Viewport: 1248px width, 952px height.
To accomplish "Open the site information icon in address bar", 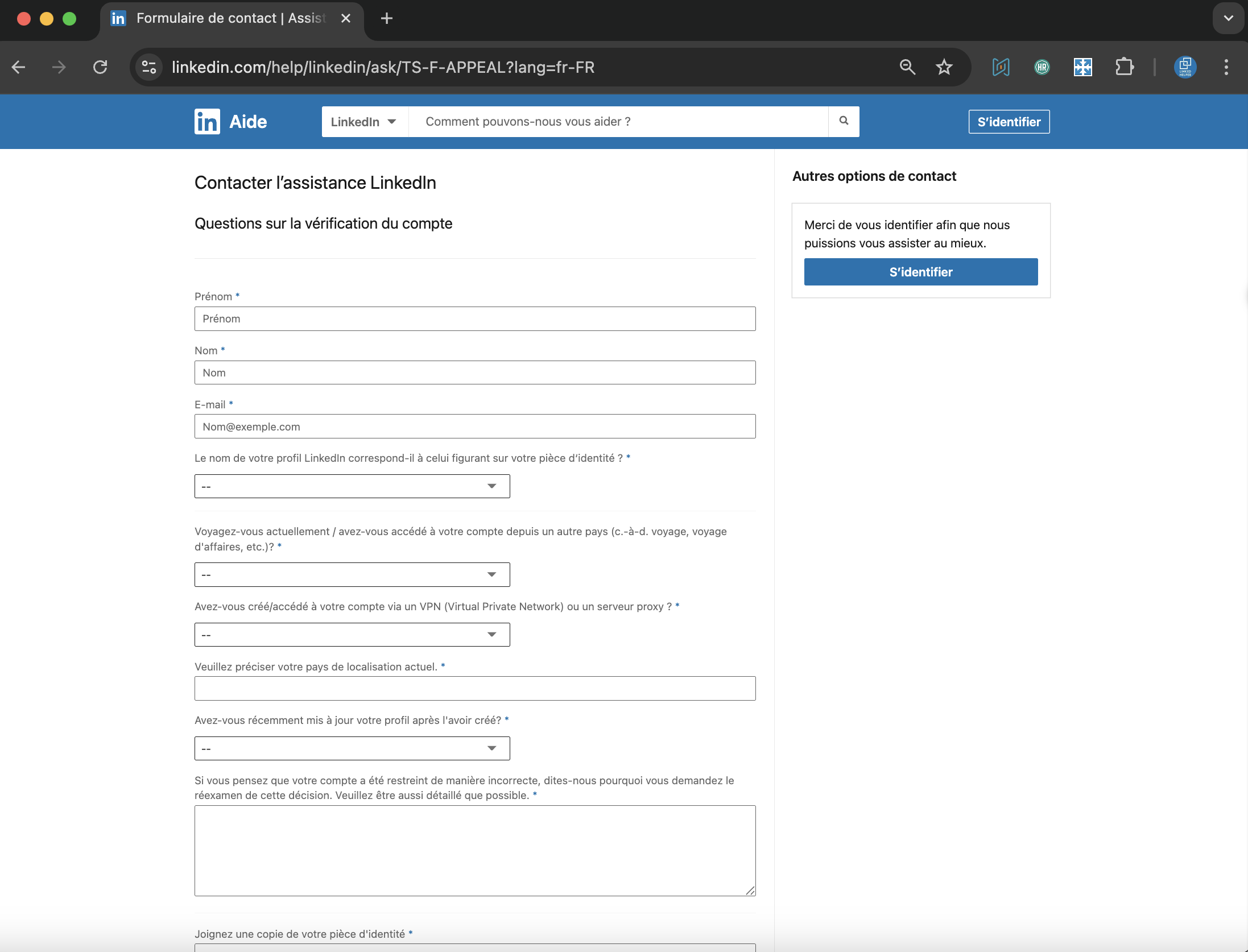I will (x=149, y=67).
